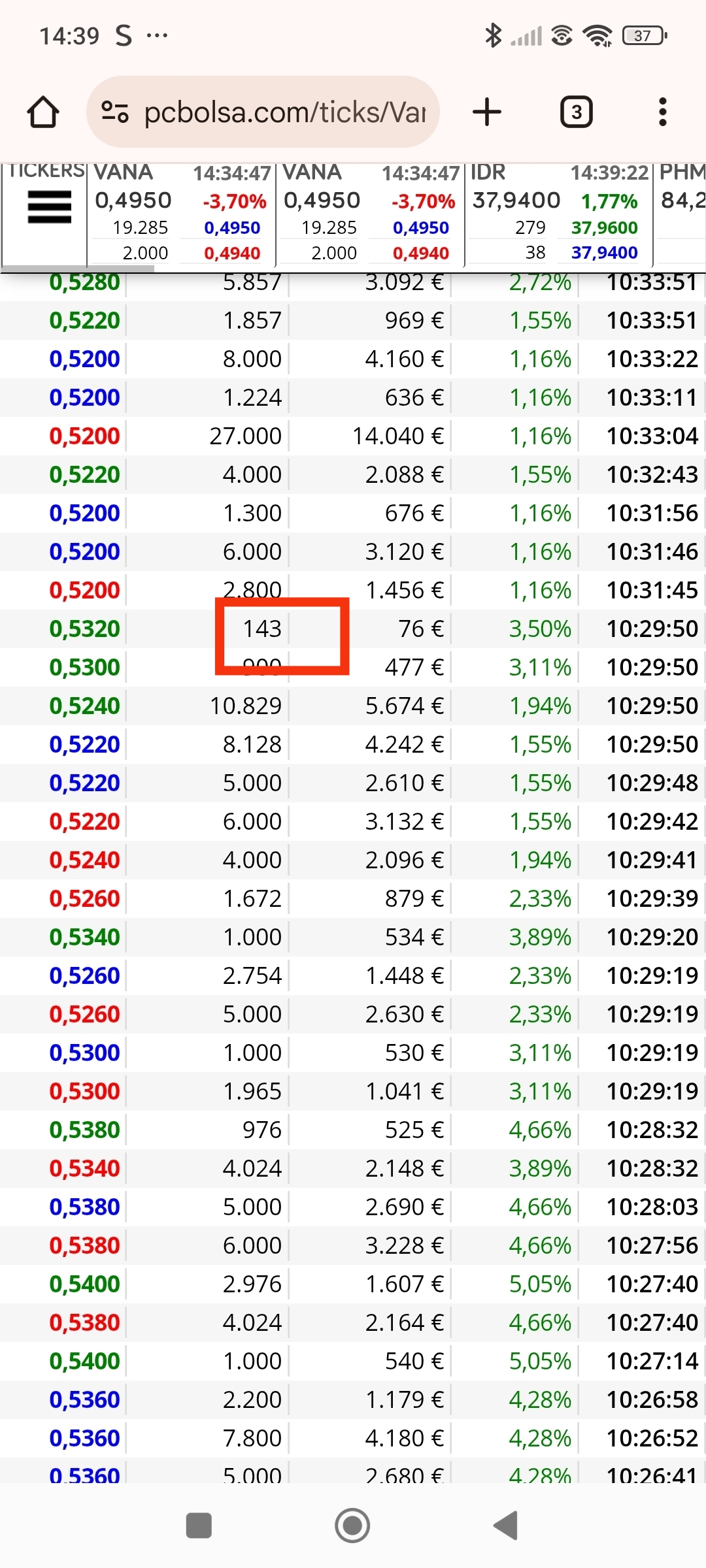
Task: Click volume 143 cell
Action: tap(262, 629)
